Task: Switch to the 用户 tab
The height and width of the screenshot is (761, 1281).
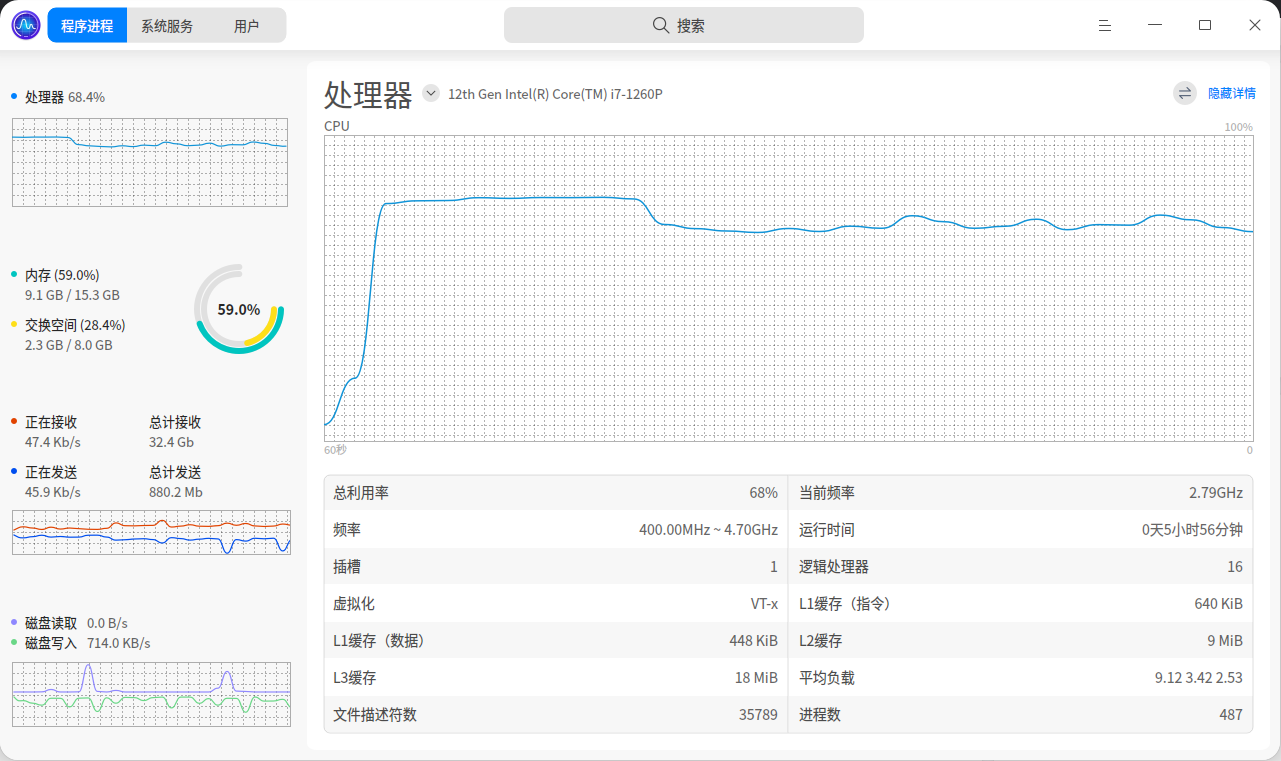Action: tap(246, 25)
